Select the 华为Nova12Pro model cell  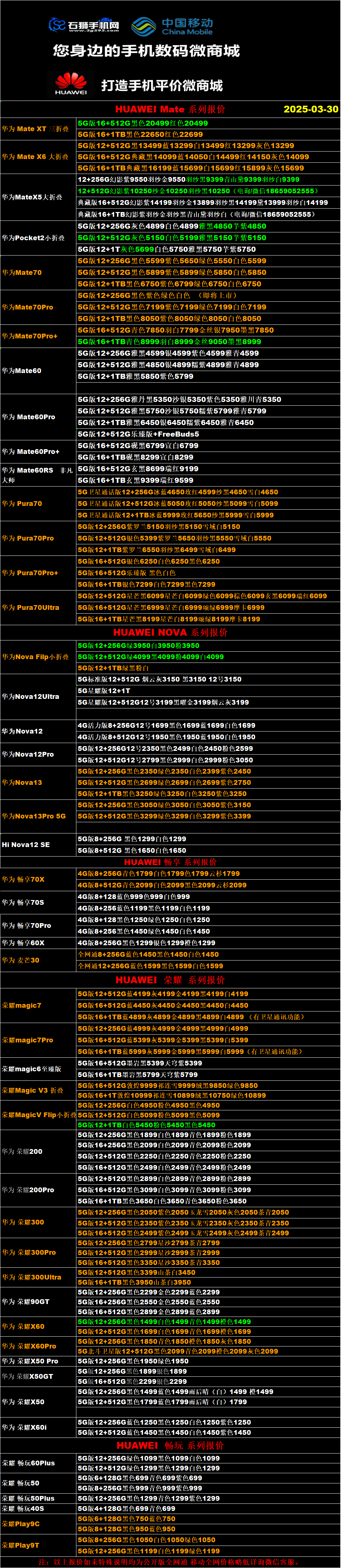38,755
